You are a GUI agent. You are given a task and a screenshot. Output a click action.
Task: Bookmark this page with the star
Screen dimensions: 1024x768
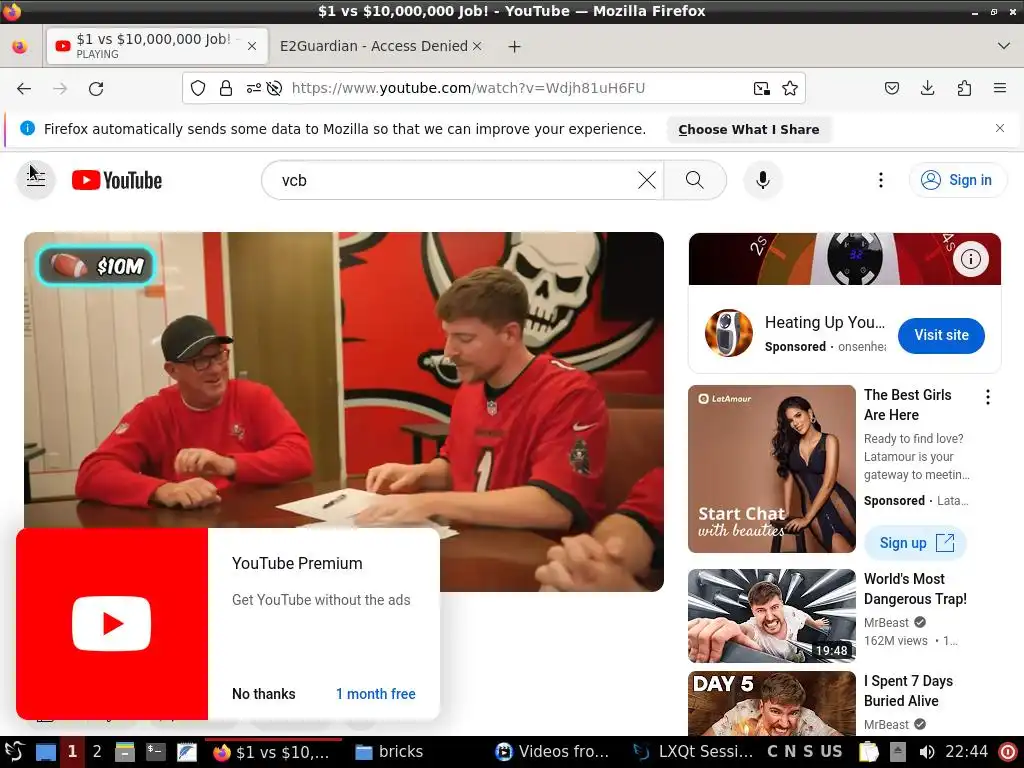pyautogui.click(x=790, y=88)
